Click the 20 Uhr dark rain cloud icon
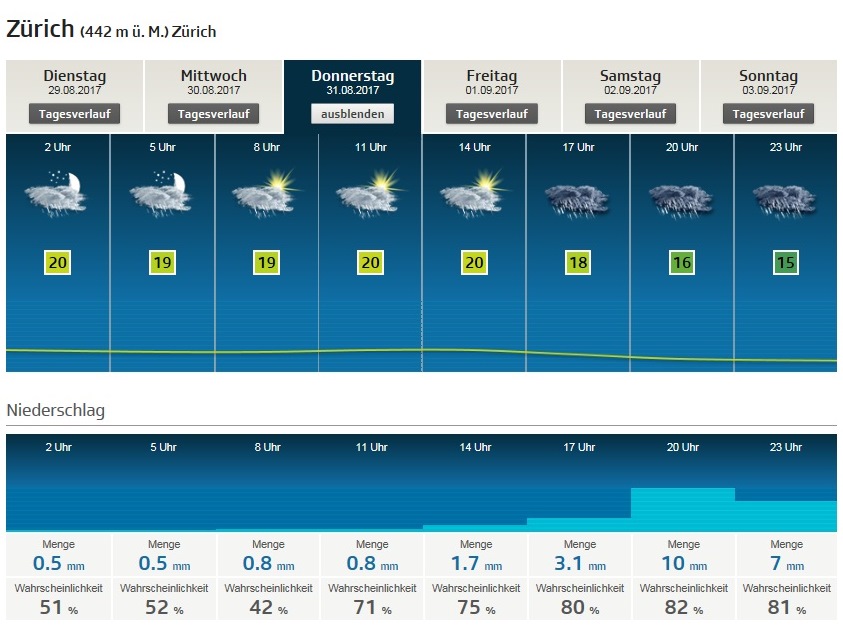Viewport: 843px width, 633px height. tap(681, 201)
